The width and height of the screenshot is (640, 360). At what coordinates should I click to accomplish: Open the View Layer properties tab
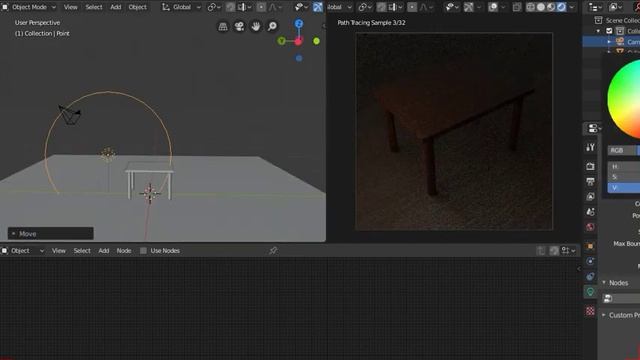click(590, 197)
